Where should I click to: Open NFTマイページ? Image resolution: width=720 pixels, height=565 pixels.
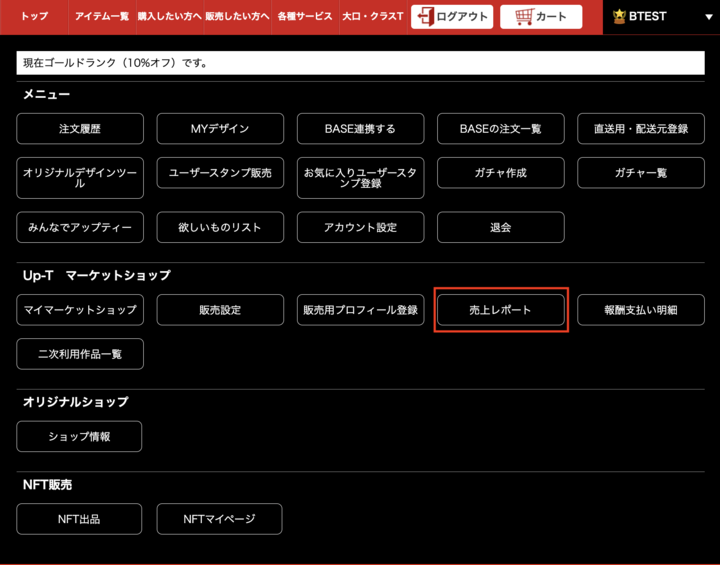pos(219,519)
